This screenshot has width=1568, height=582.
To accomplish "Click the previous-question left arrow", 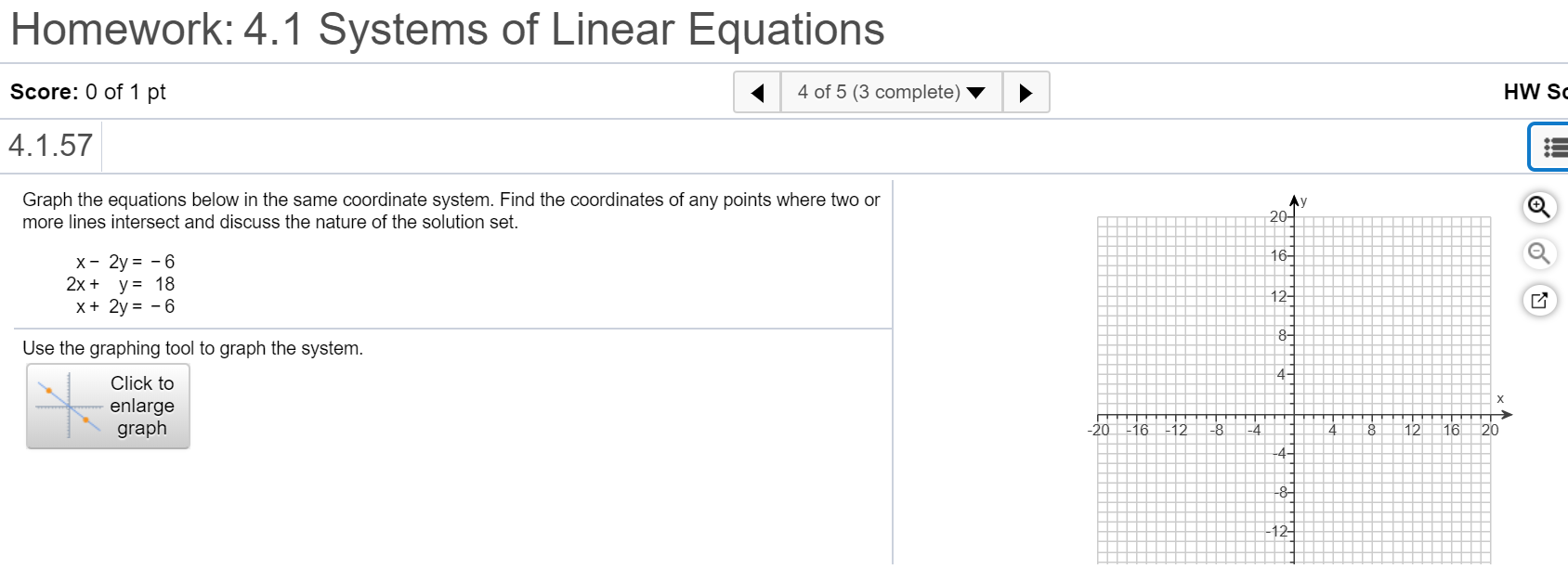I will tap(758, 92).
